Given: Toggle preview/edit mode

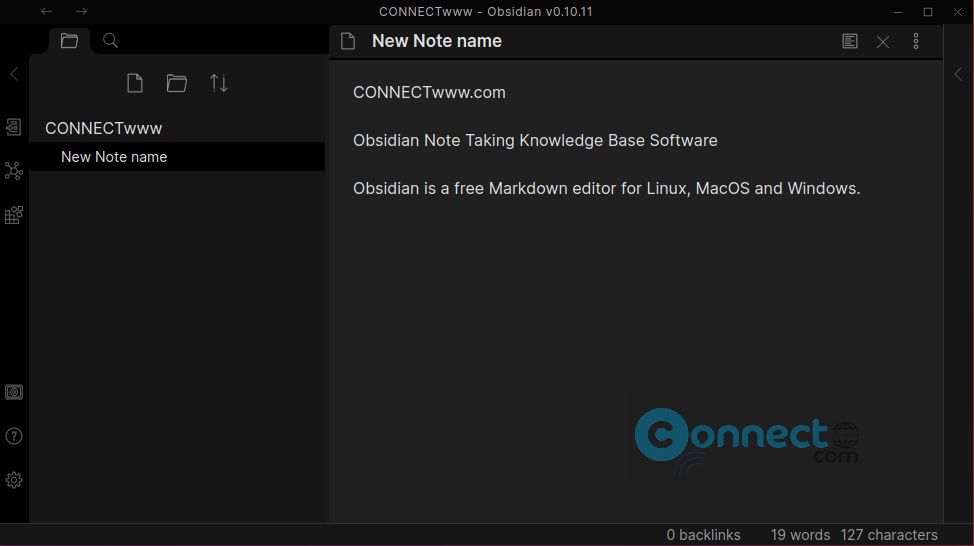Looking at the screenshot, I should (x=850, y=41).
